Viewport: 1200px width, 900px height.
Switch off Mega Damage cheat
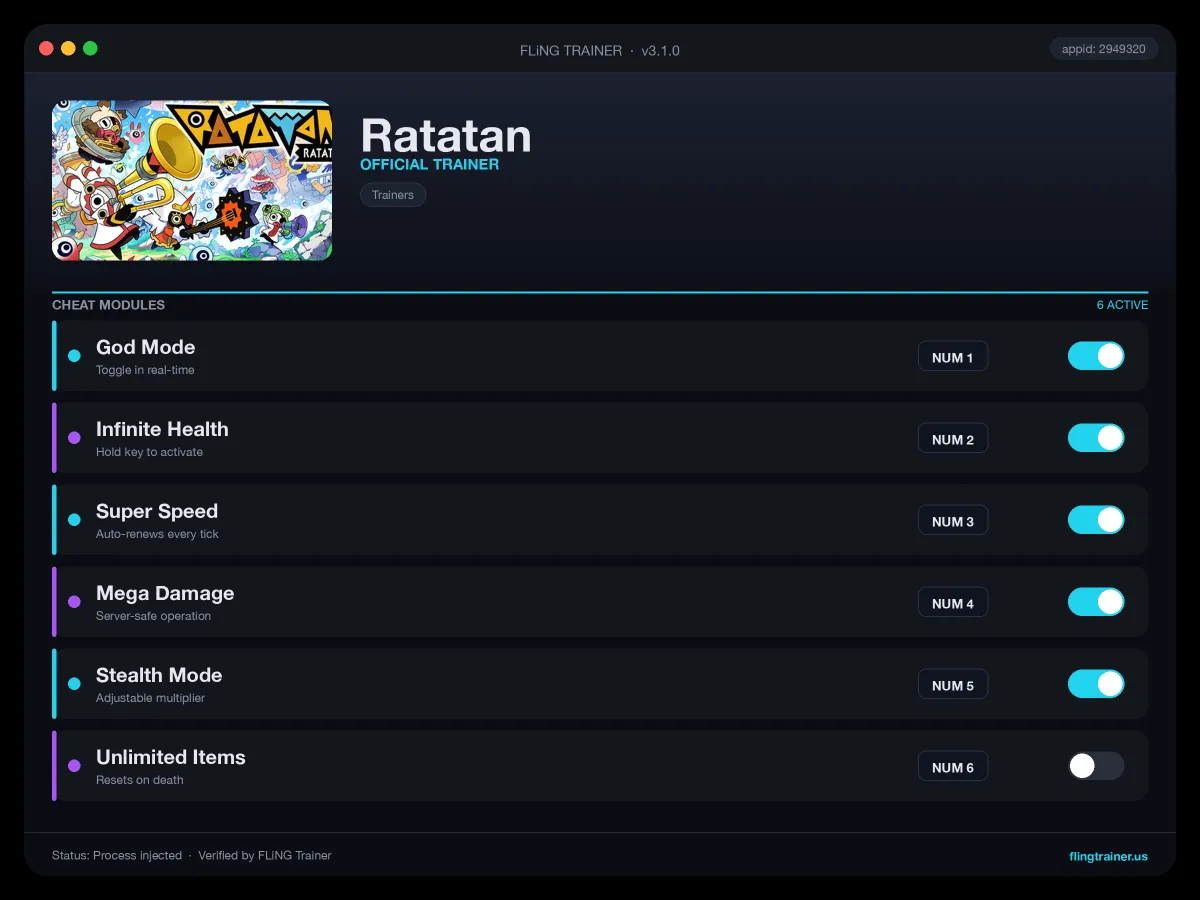[x=1096, y=602]
